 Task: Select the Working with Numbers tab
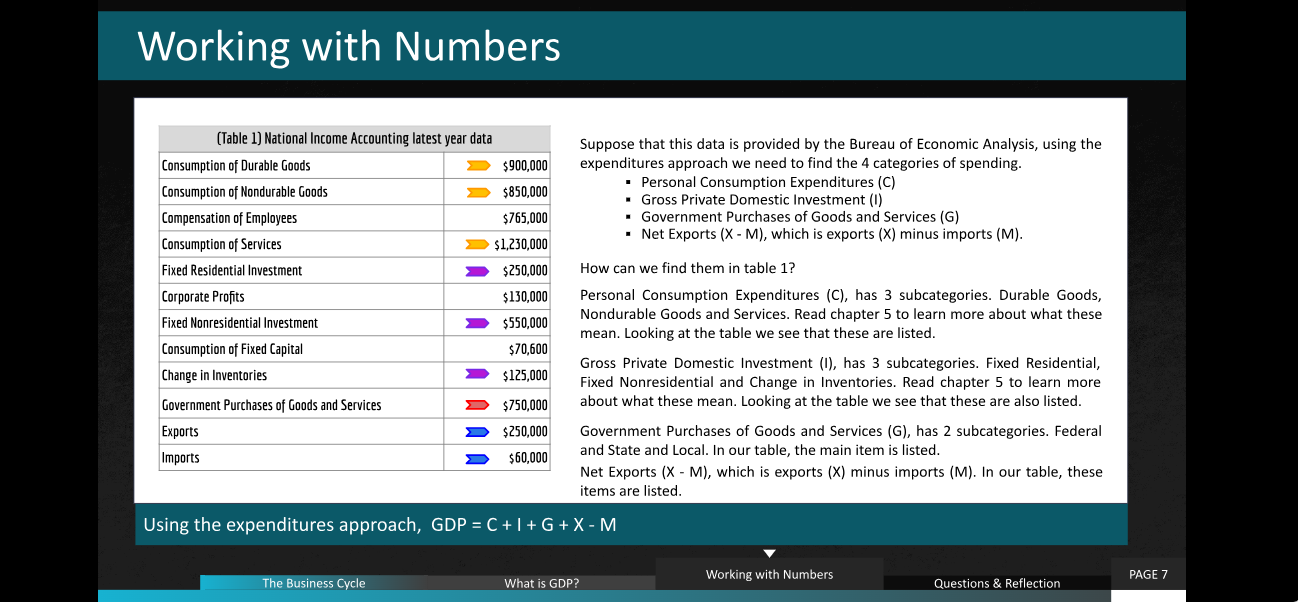coord(769,574)
